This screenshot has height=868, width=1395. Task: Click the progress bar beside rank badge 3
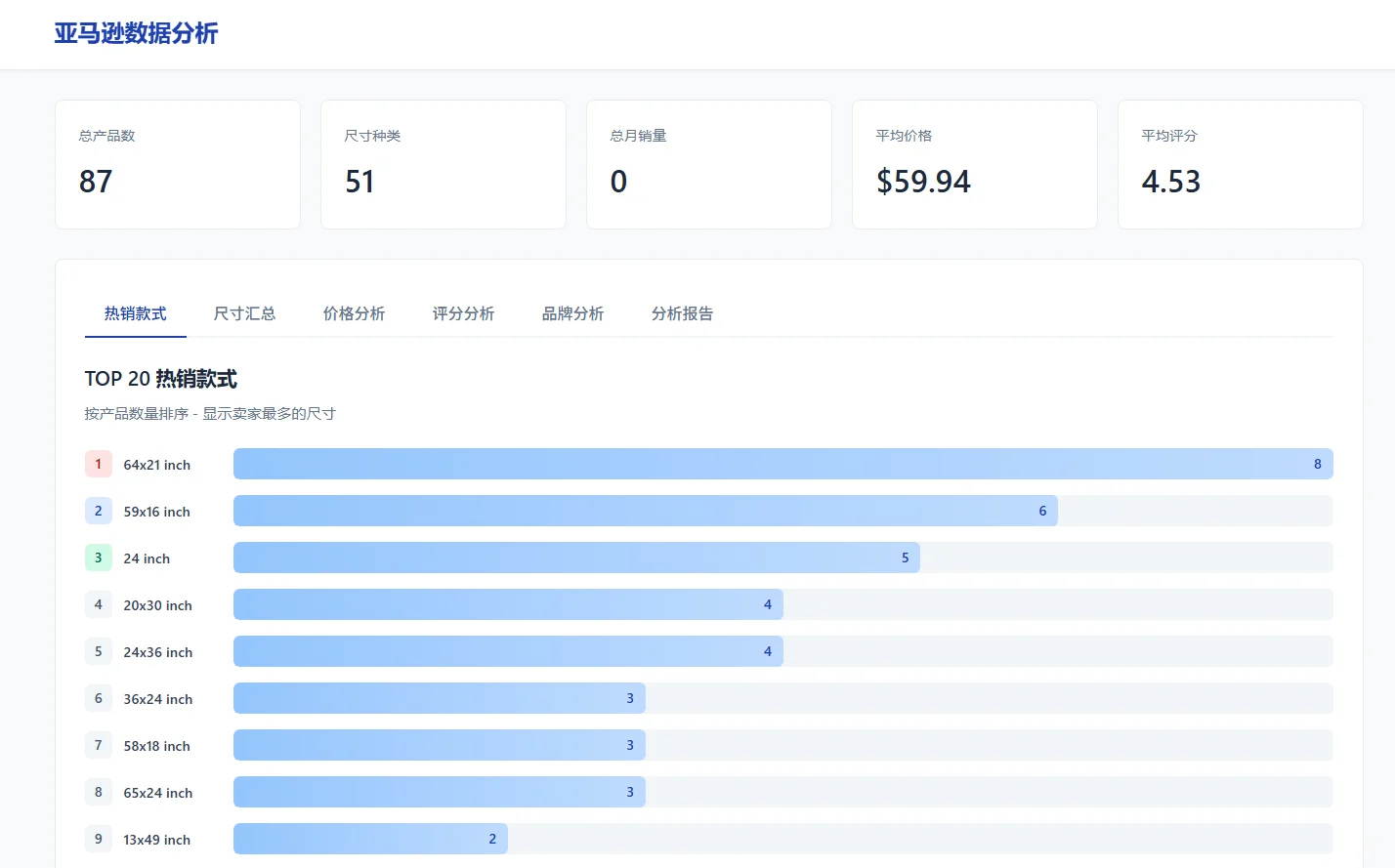coord(576,558)
